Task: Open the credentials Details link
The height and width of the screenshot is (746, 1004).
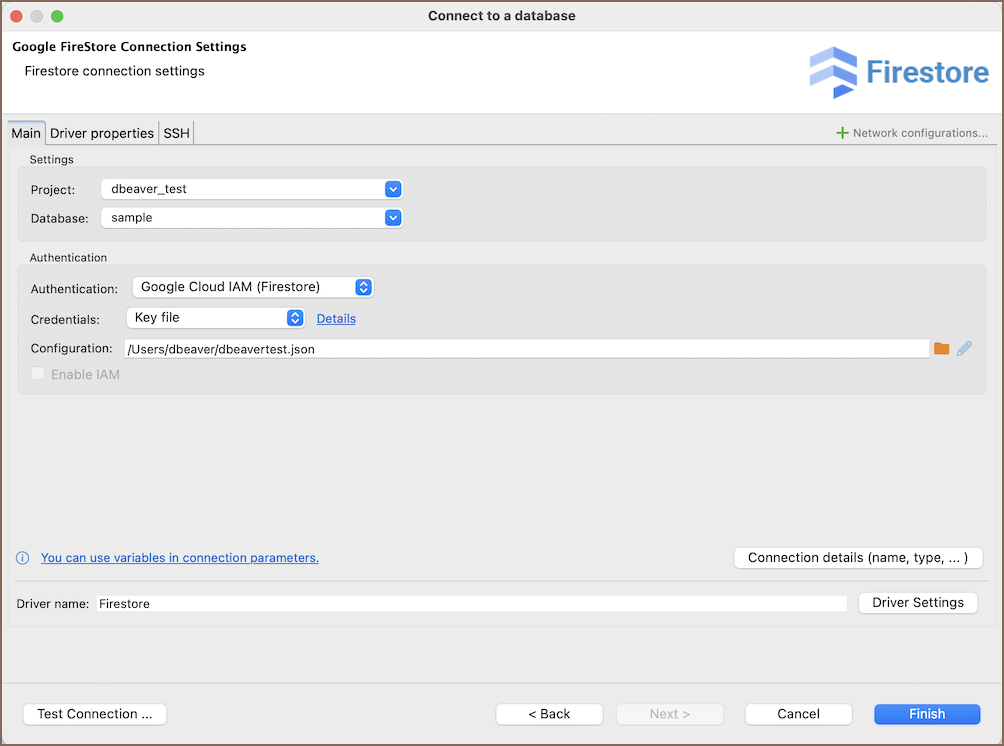Action: point(336,319)
